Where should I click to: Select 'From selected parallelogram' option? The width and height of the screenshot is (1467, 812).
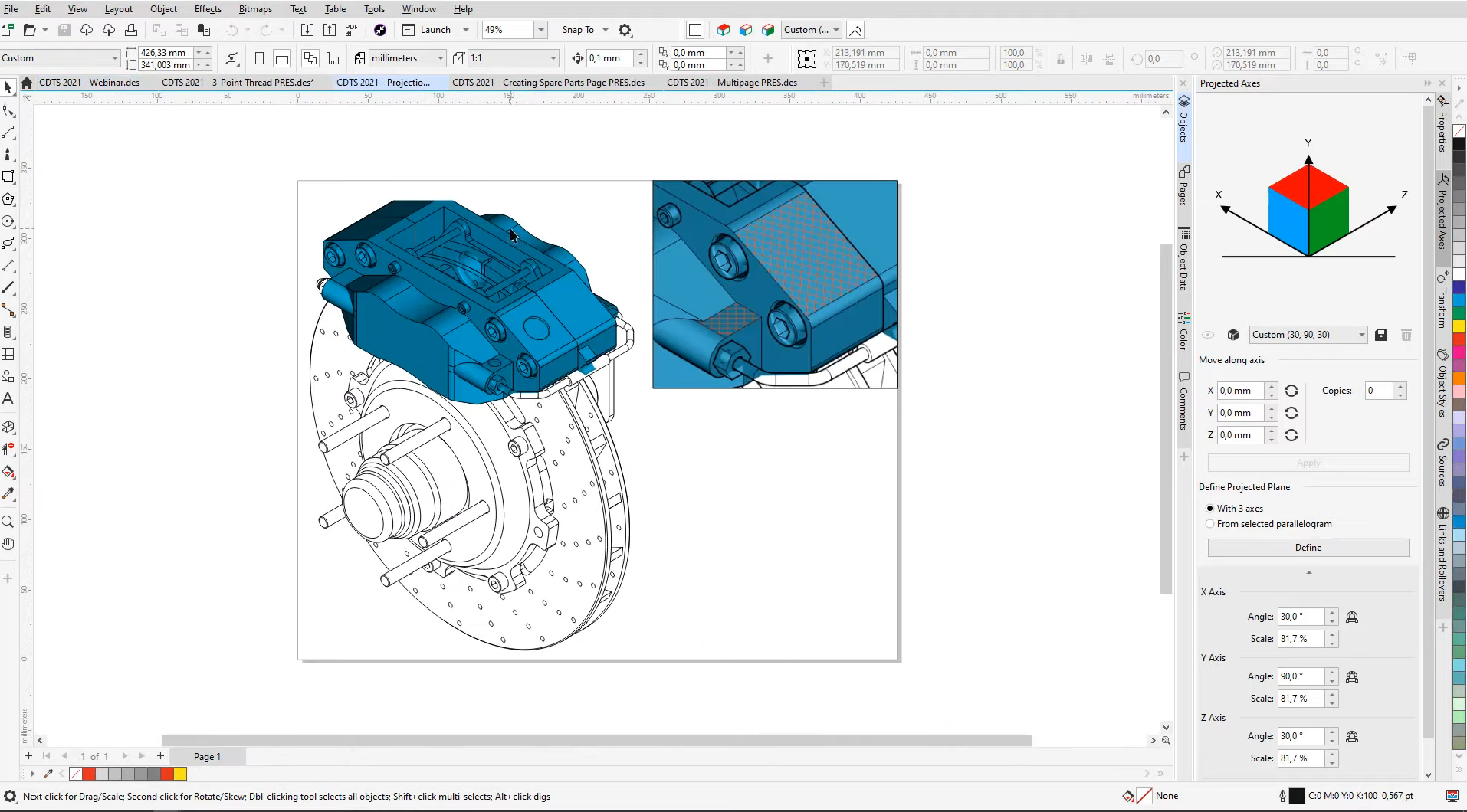1209,524
